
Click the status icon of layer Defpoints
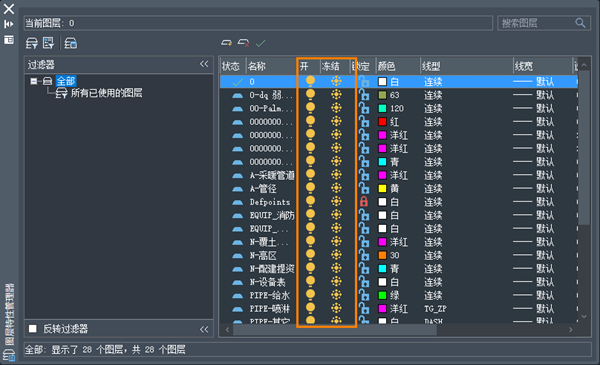[238, 202]
